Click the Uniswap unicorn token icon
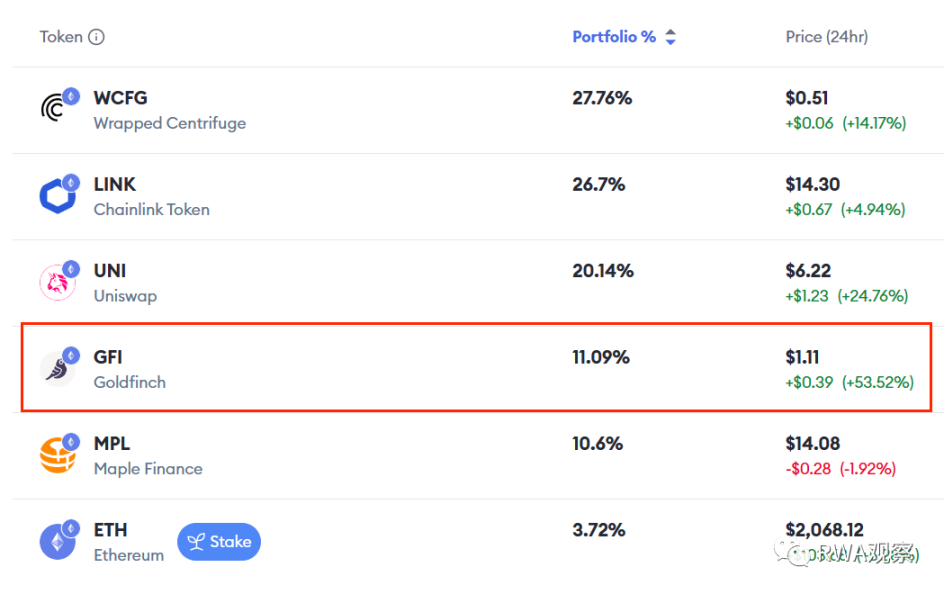 click(x=57, y=282)
